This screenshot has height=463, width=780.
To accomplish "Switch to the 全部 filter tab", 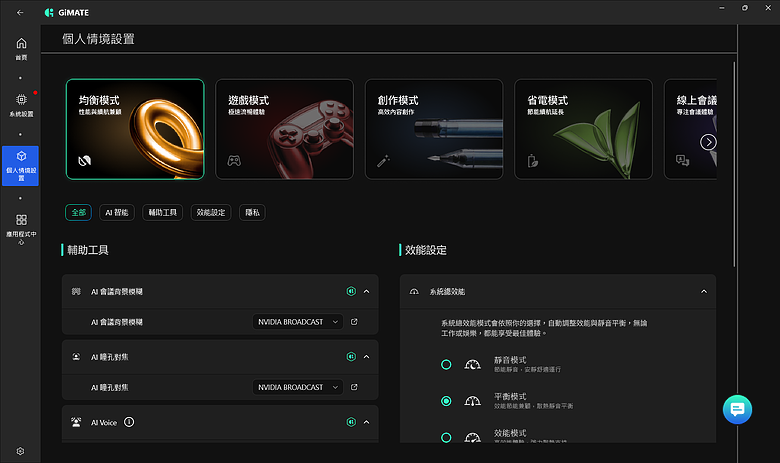I will (79, 212).
